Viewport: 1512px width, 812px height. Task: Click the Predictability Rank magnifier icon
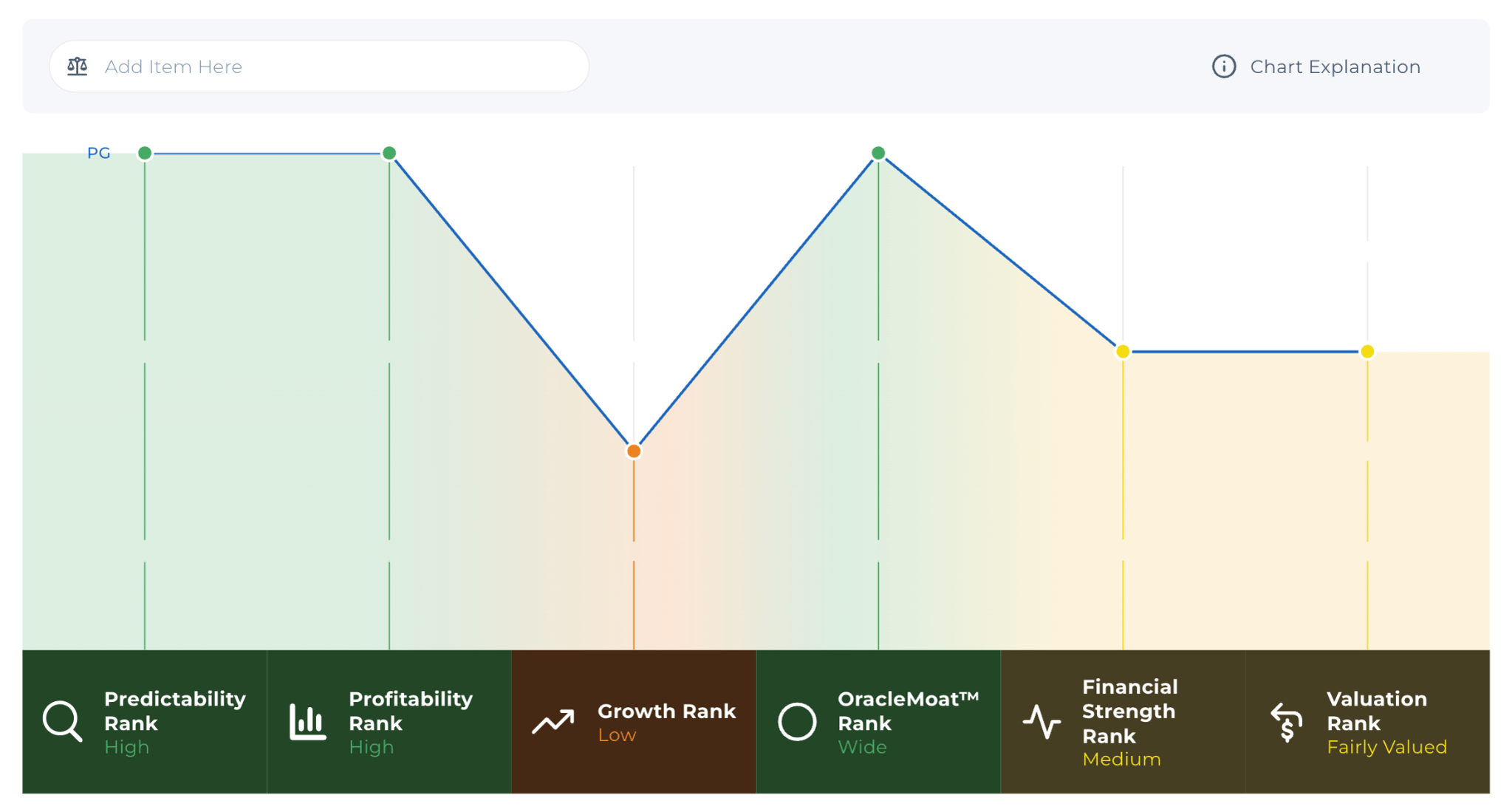coord(62,721)
